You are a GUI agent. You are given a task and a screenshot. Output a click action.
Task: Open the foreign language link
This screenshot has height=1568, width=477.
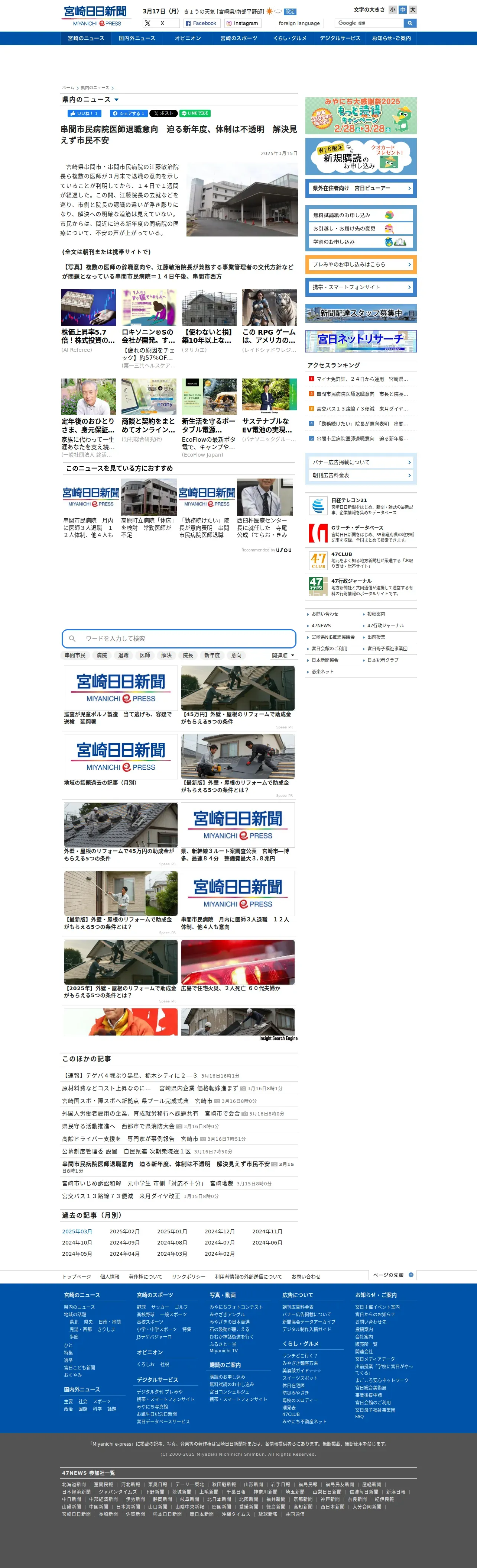pyautogui.click(x=299, y=23)
